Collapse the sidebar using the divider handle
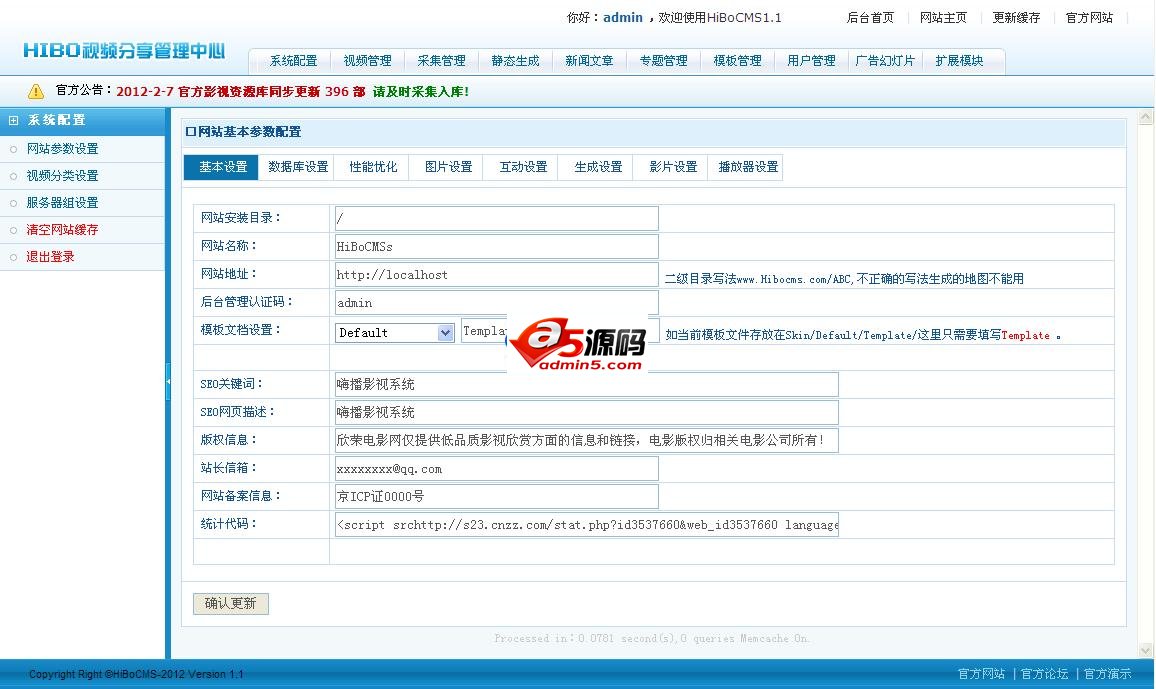 [168, 382]
